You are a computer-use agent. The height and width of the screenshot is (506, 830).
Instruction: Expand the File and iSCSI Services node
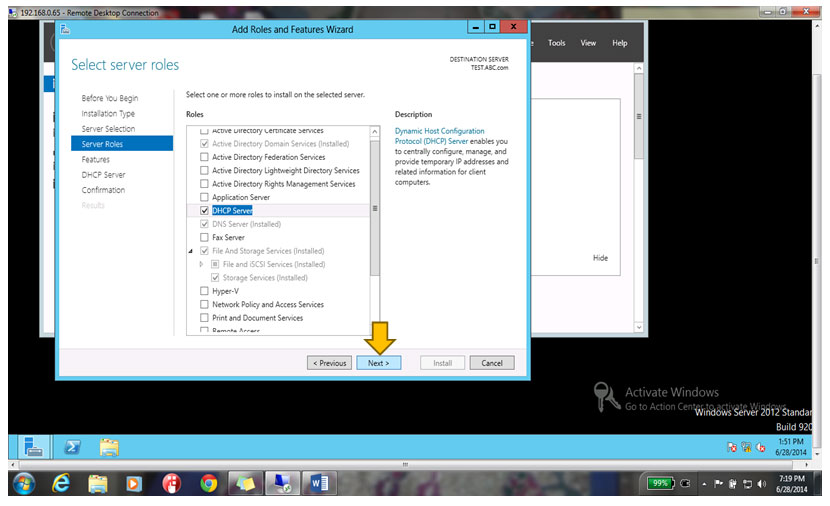click(201, 264)
